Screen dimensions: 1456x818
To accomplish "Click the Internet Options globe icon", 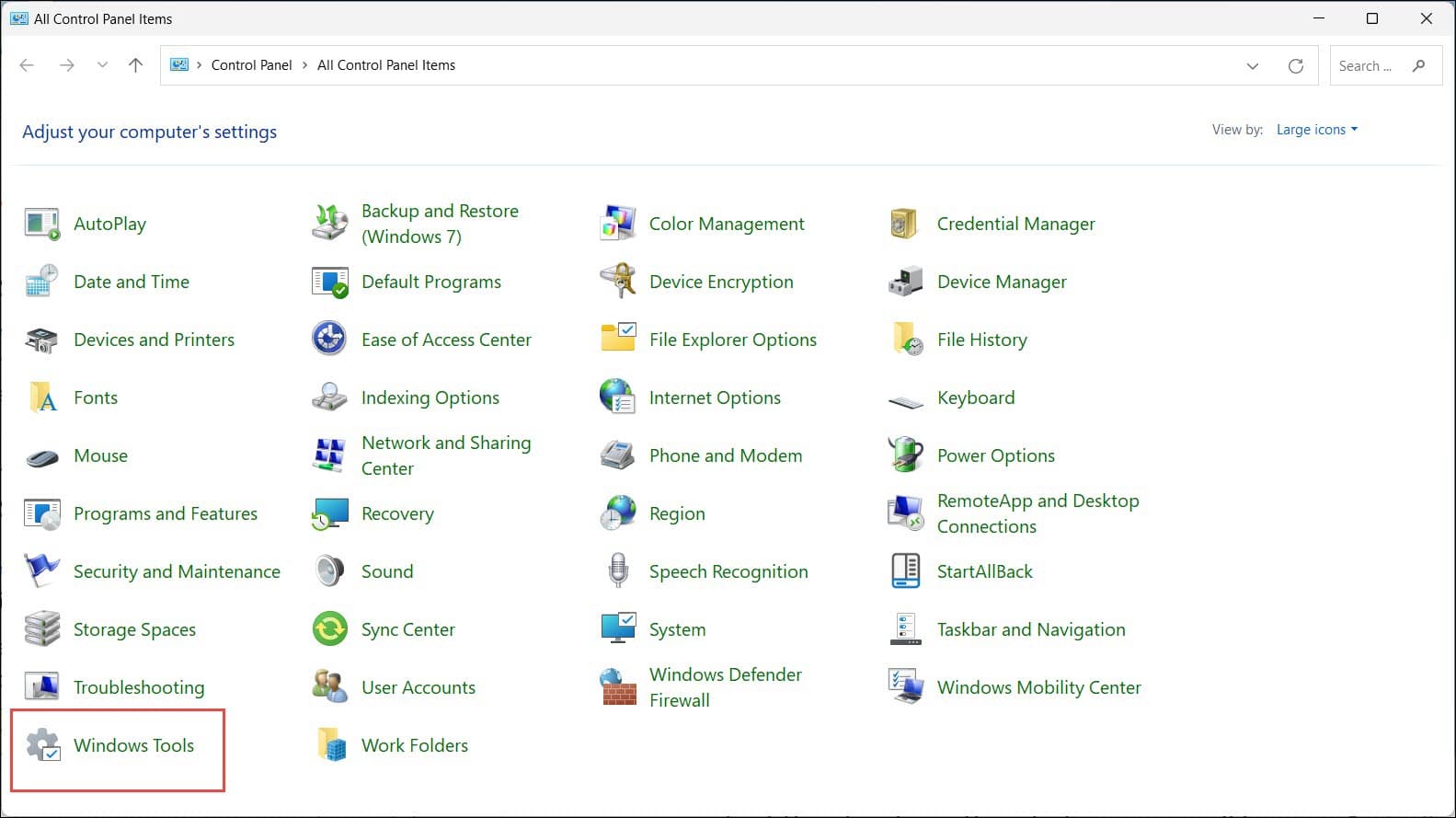I will coord(617,397).
